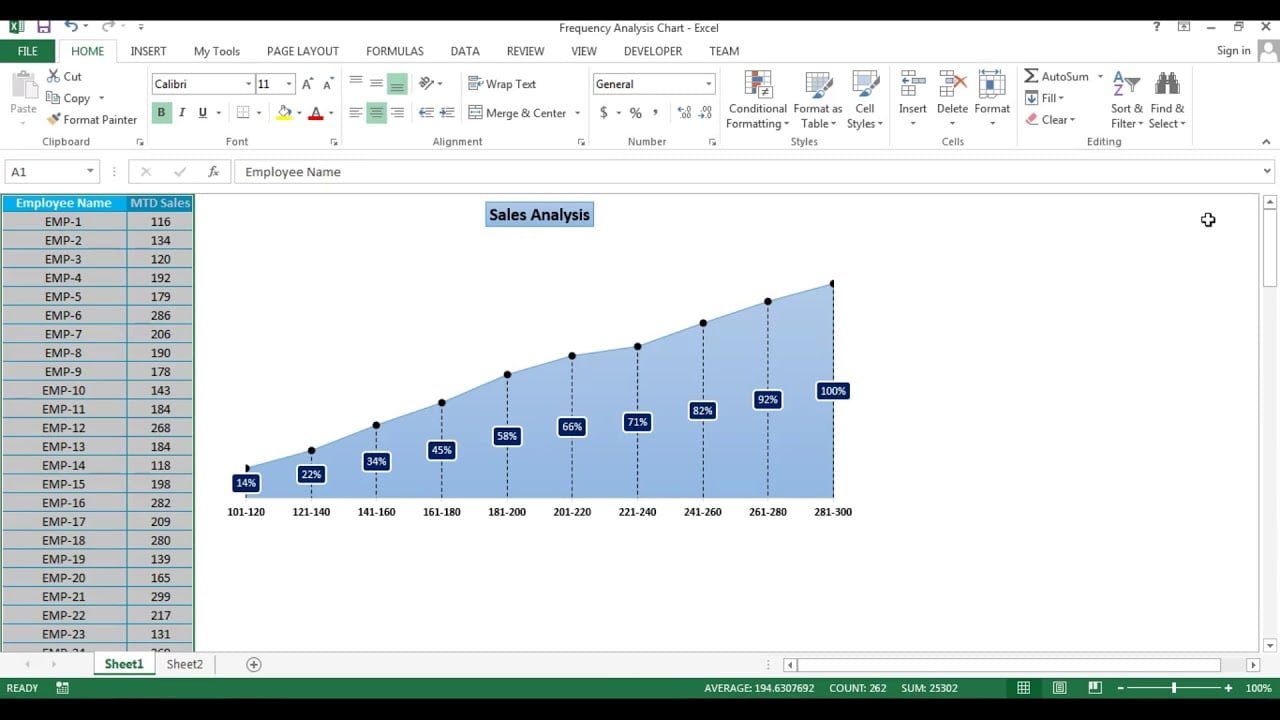Click the Cut scissors icon

point(53,76)
